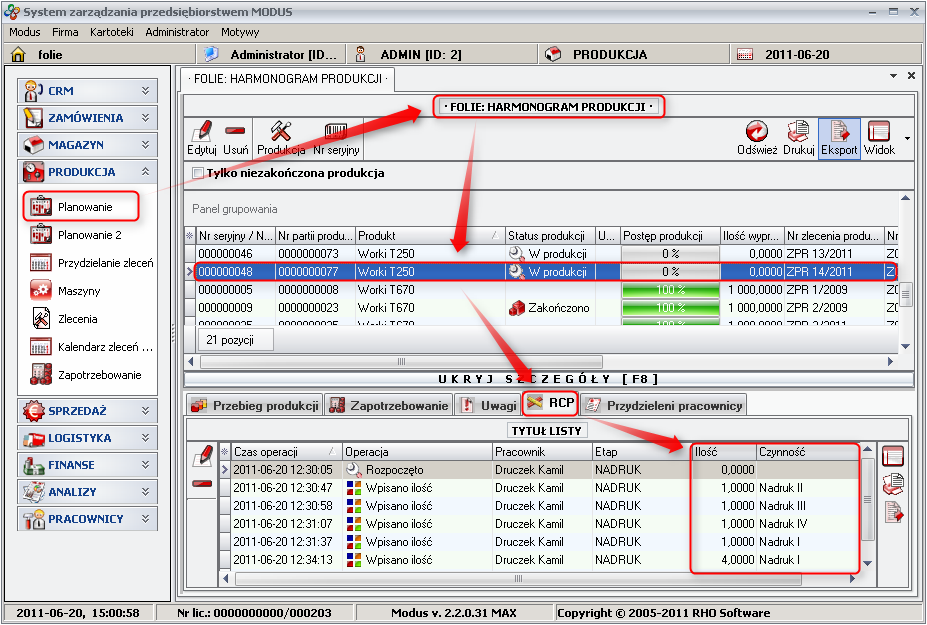Click the Planowanie 2 sidebar link

89,235
